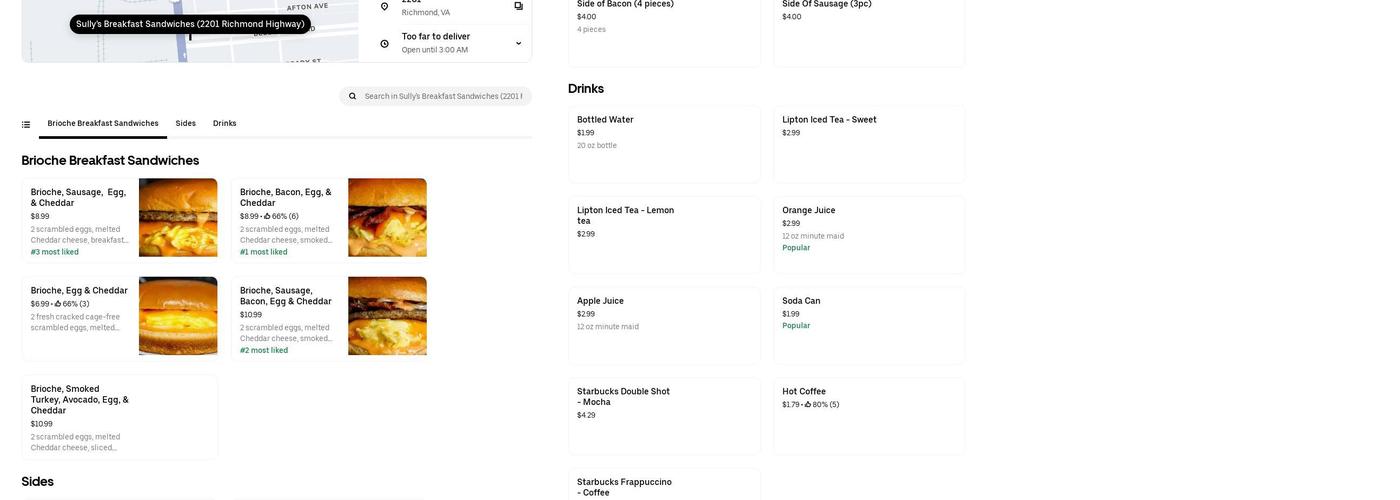
Task: Click the Sully's Breakfast Sandwiches map label
Action: click(x=190, y=24)
